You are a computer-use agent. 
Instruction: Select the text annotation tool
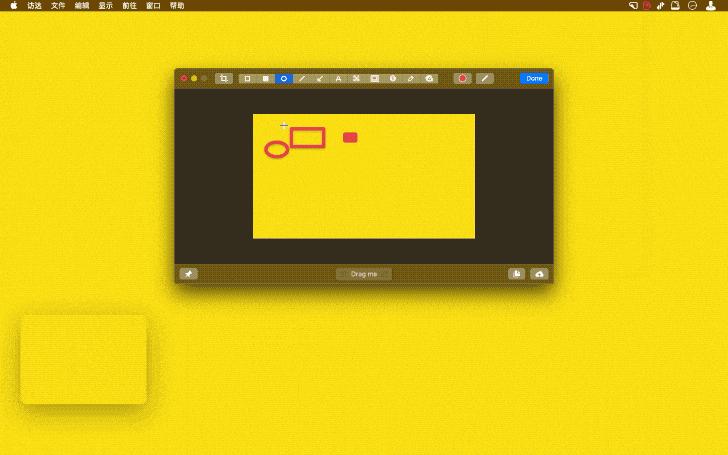(x=338, y=78)
